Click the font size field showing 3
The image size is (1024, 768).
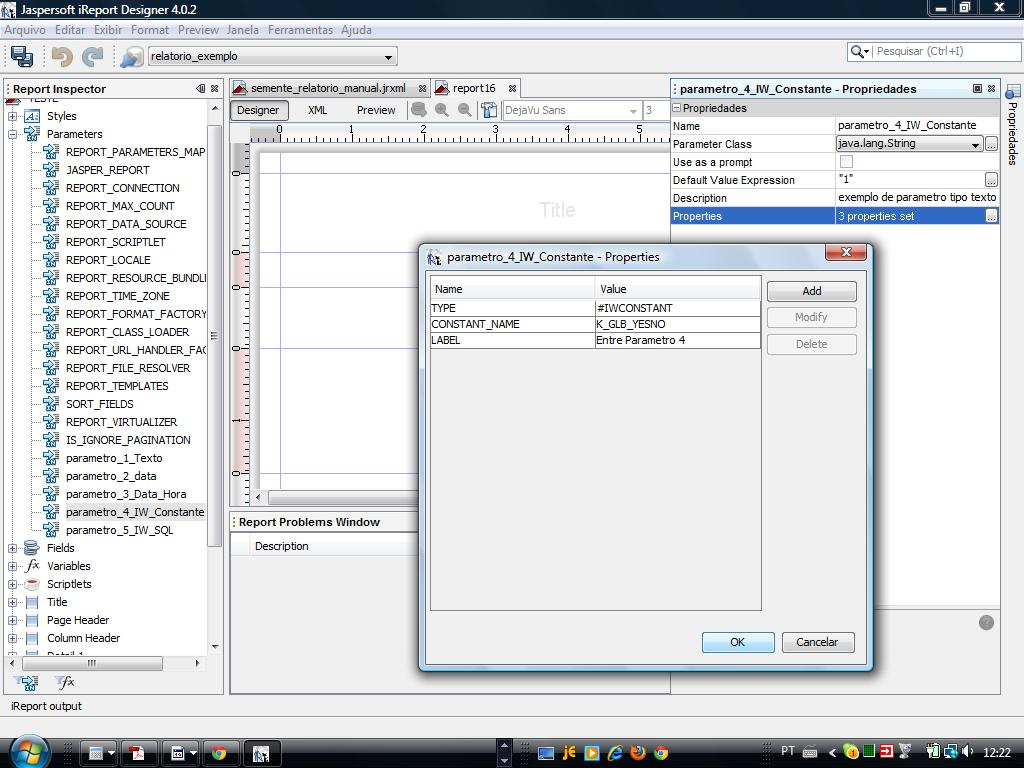tap(656, 110)
